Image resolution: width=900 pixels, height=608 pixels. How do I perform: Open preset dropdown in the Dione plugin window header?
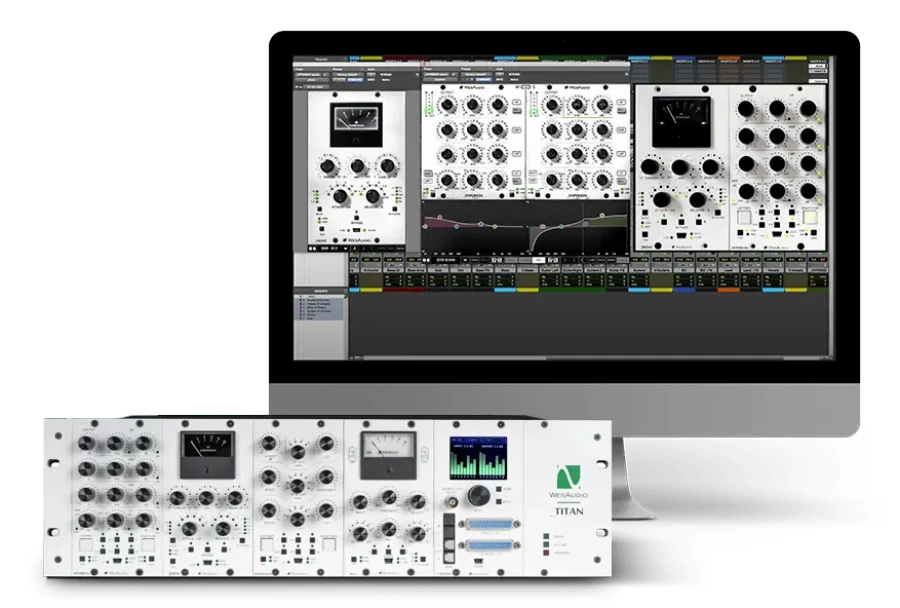pos(348,75)
